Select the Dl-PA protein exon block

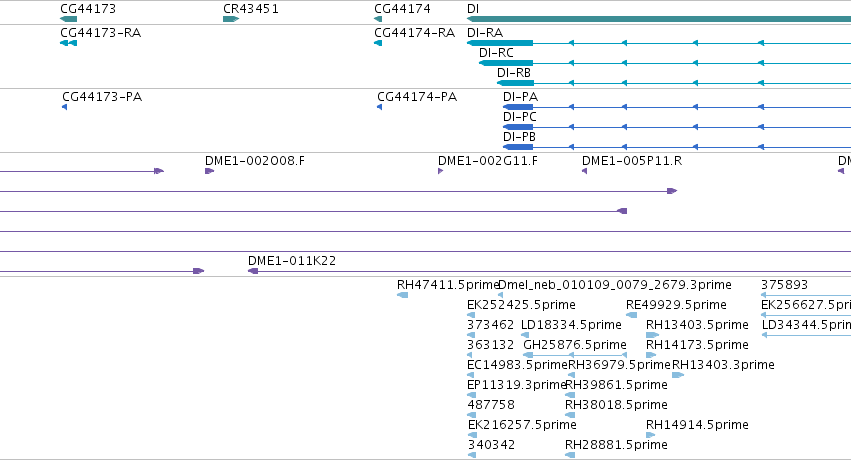(518, 107)
